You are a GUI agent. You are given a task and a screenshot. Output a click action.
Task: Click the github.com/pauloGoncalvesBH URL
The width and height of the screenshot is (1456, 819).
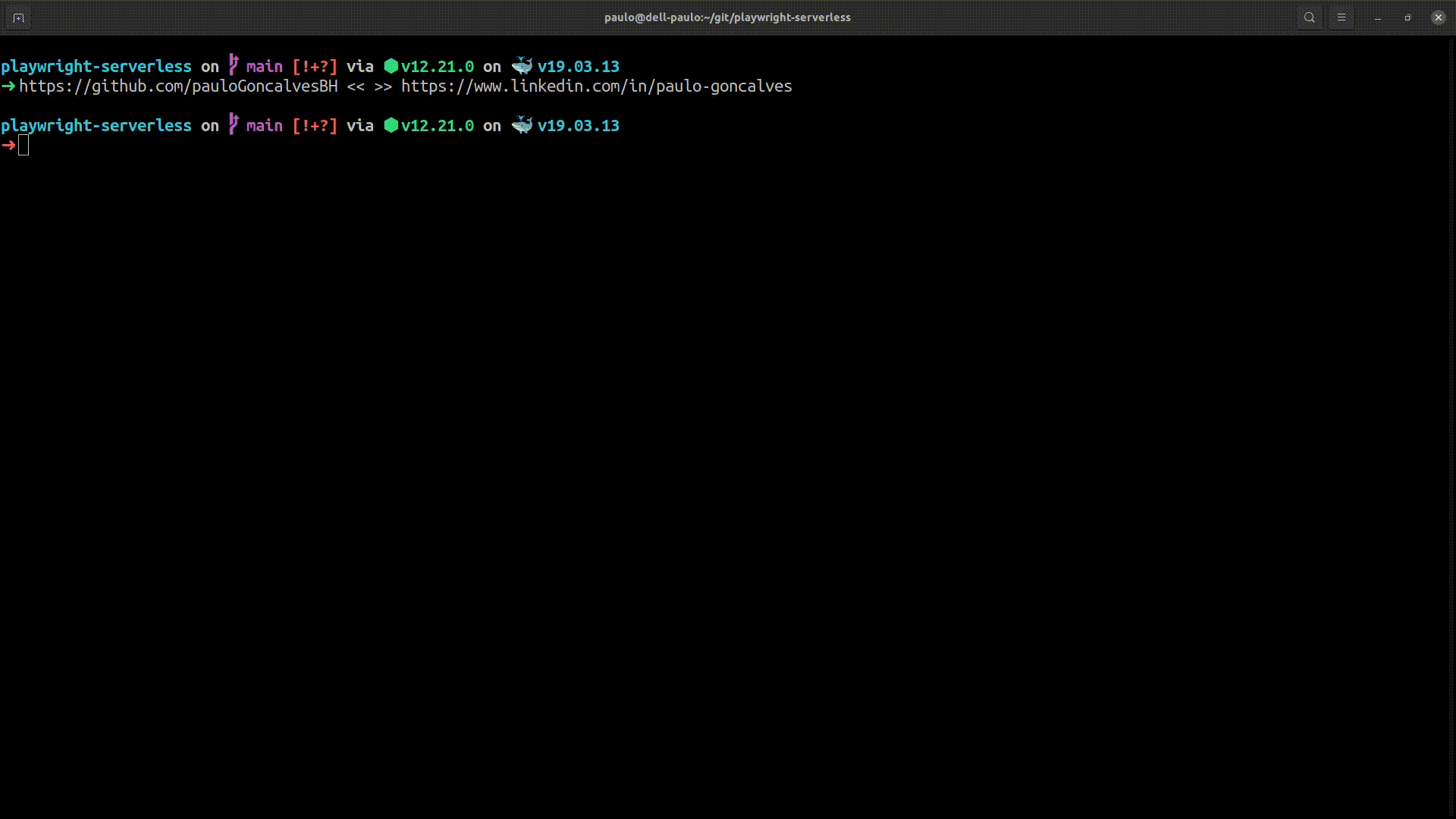coord(178,86)
